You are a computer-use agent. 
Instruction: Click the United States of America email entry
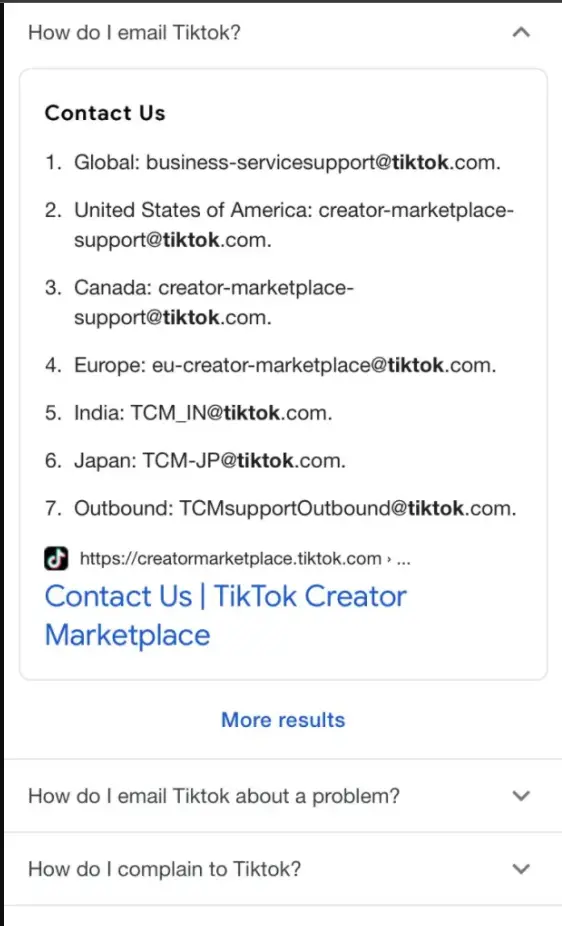click(294, 225)
